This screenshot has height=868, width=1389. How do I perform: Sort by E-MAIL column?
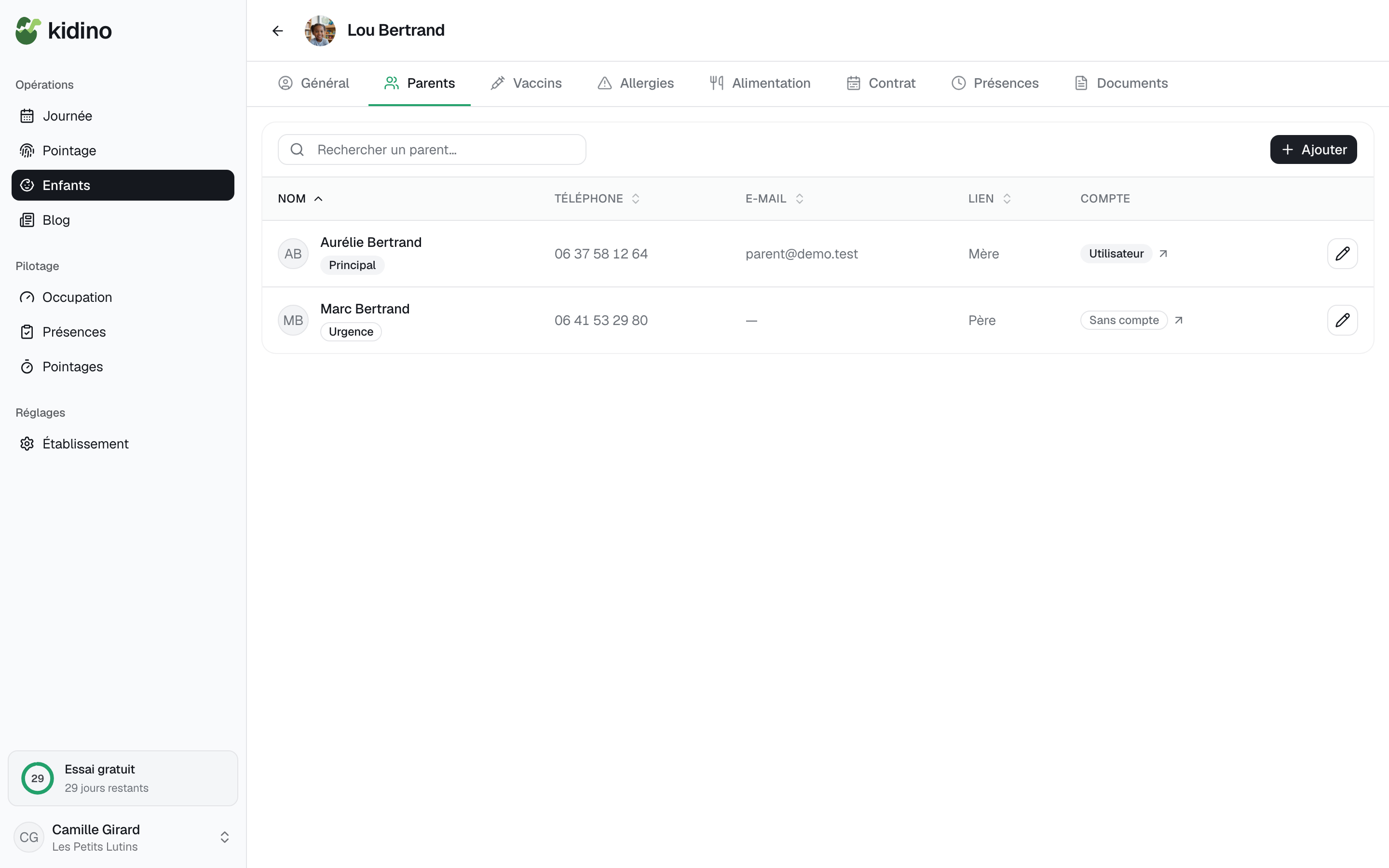tap(774, 199)
